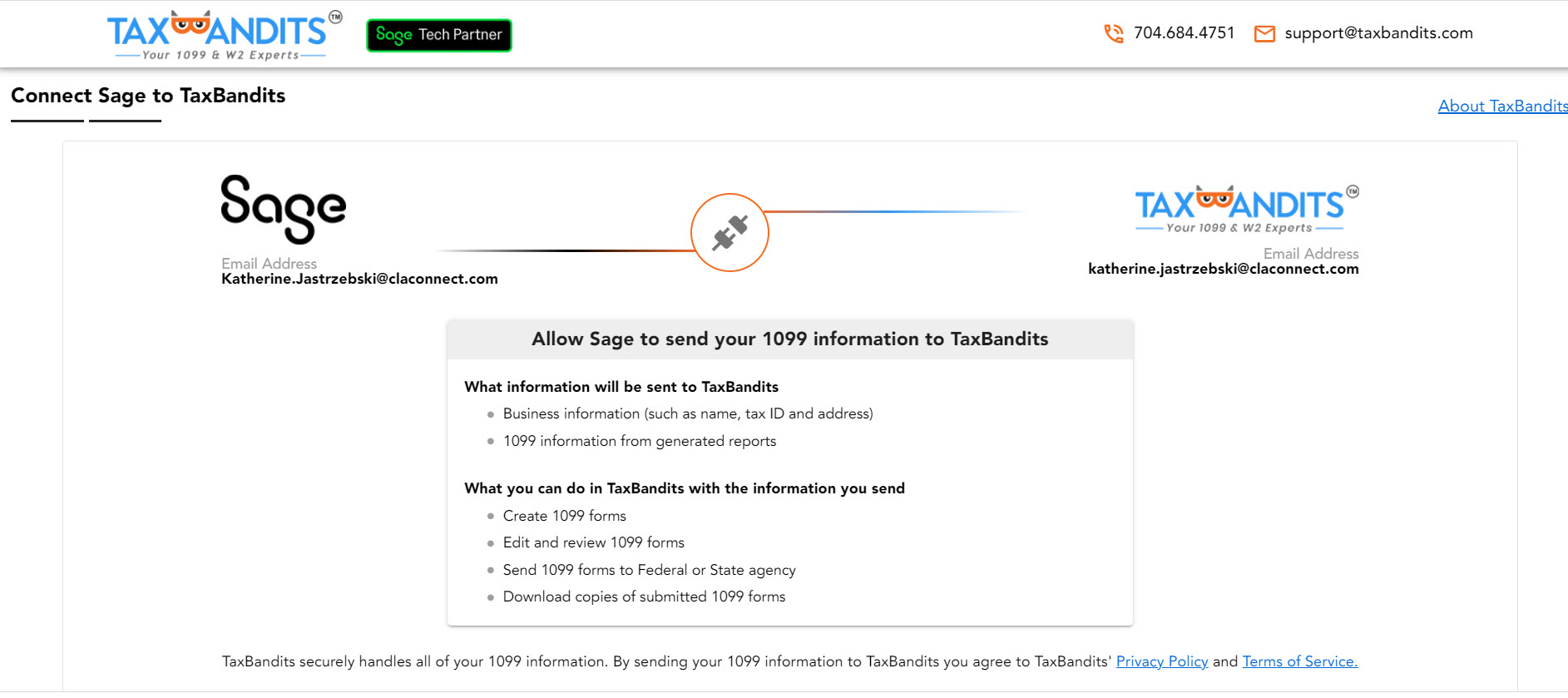Click the support@taxbandits.com email address
The height and width of the screenshot is (698, 1568).
click(1378, 33)
